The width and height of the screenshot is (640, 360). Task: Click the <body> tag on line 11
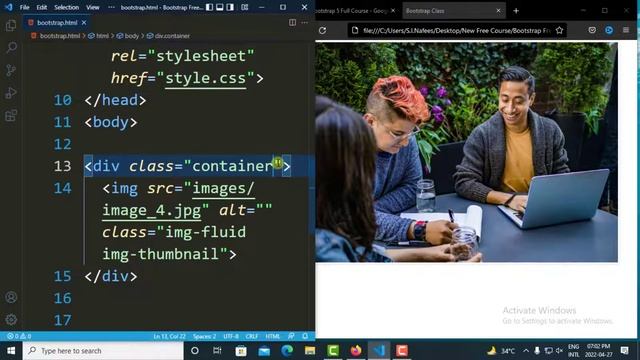[111, 122]
